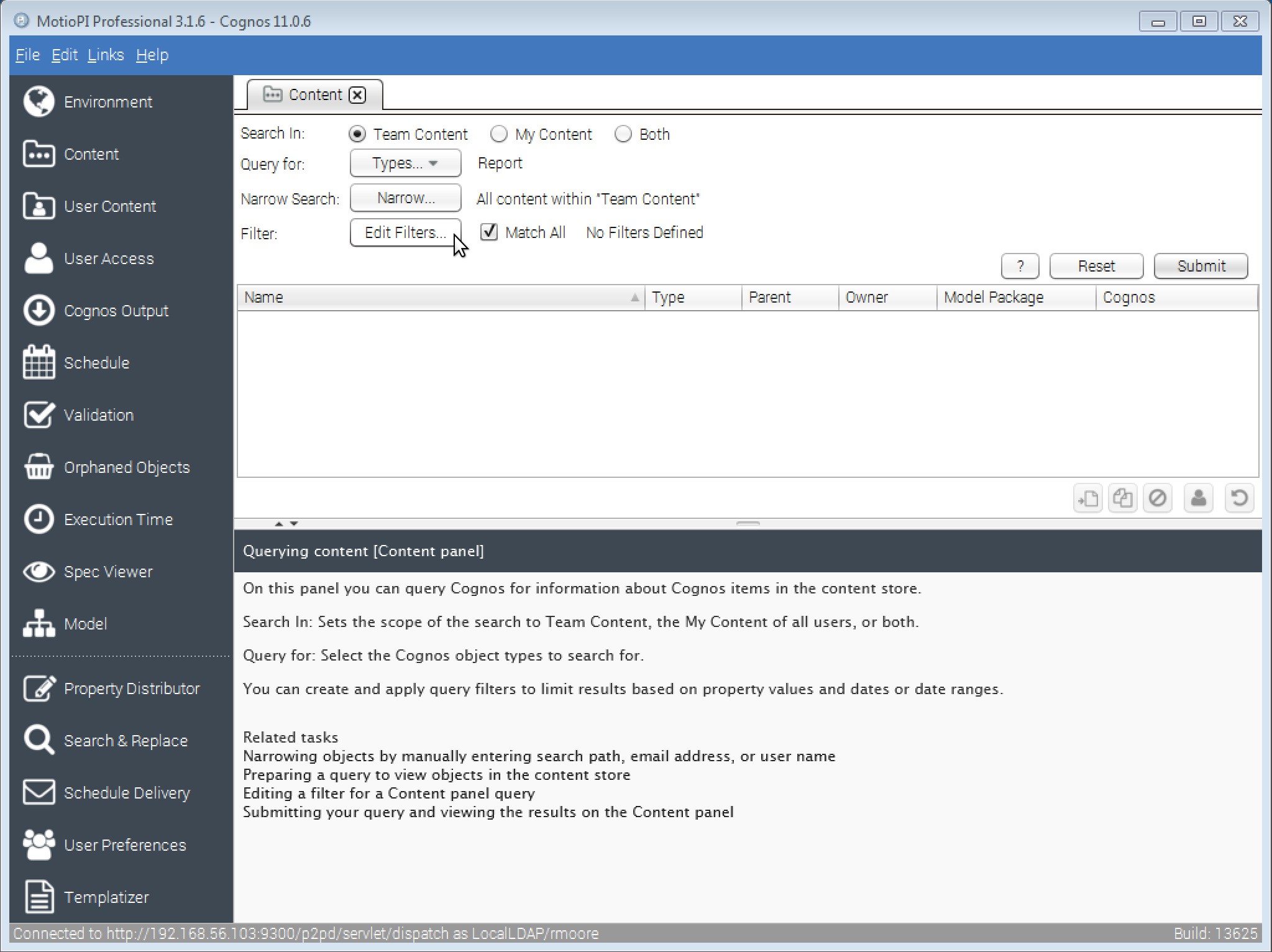Click the Owner column header
This screenshot has height=952, width=1272.
tap(888, 298)
